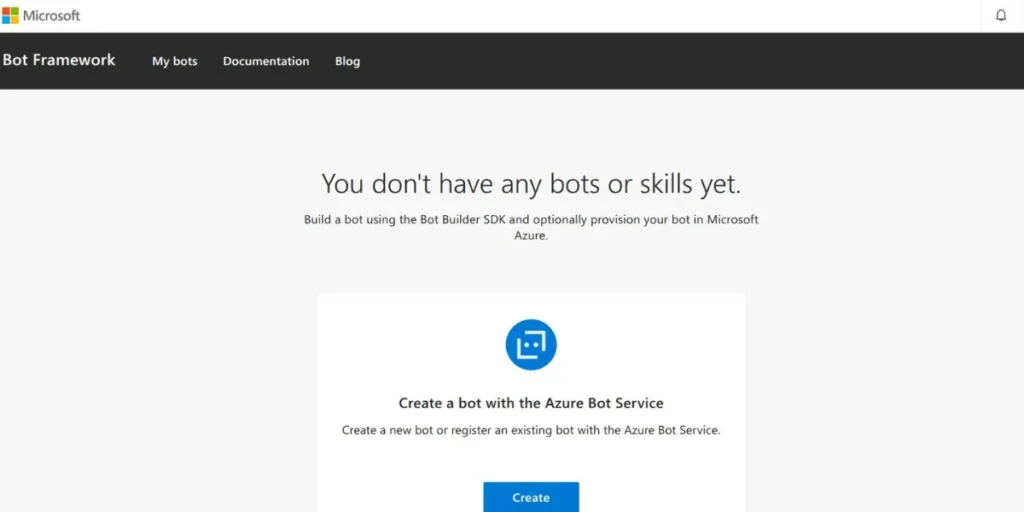The width and height of the screenshot is (1024, 512).
Task: Open the Documentation menu item
Action: click(266, 61)
